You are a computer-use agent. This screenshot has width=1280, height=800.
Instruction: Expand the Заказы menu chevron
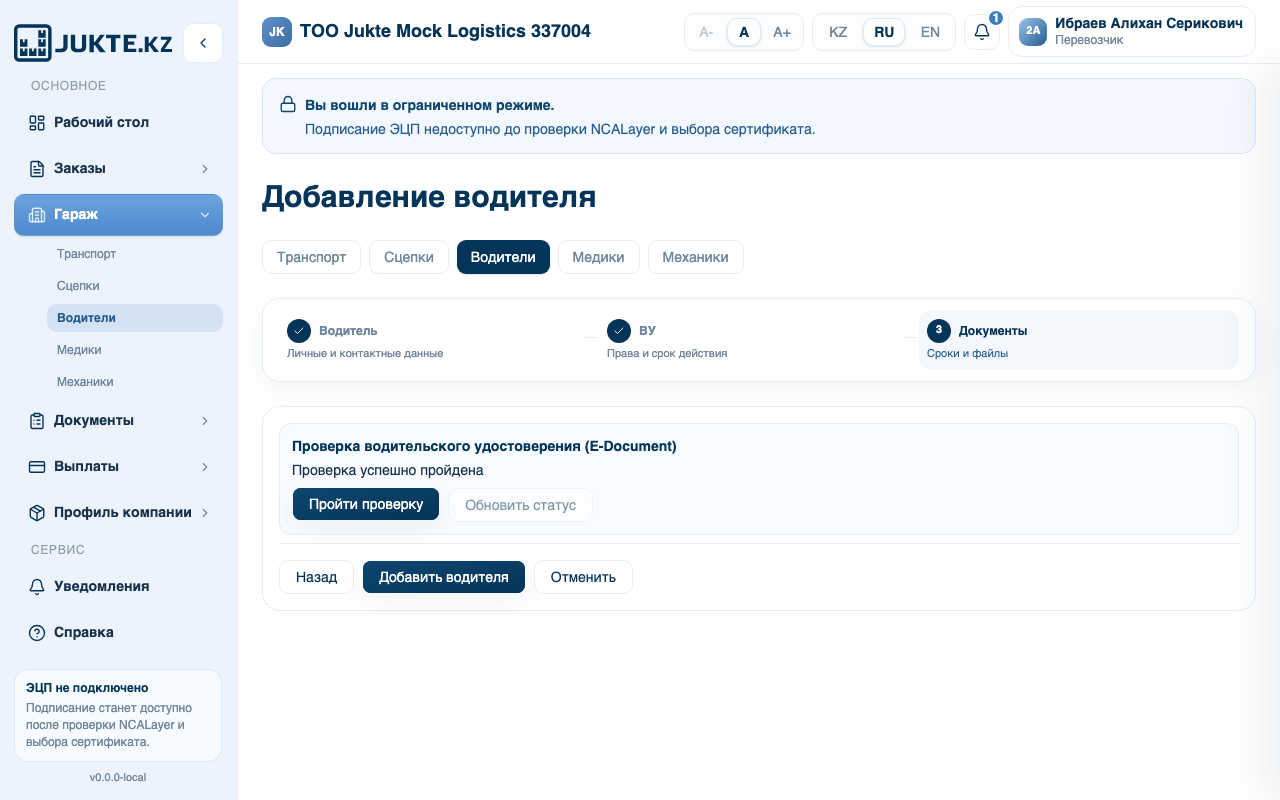[x=205, y=169]
